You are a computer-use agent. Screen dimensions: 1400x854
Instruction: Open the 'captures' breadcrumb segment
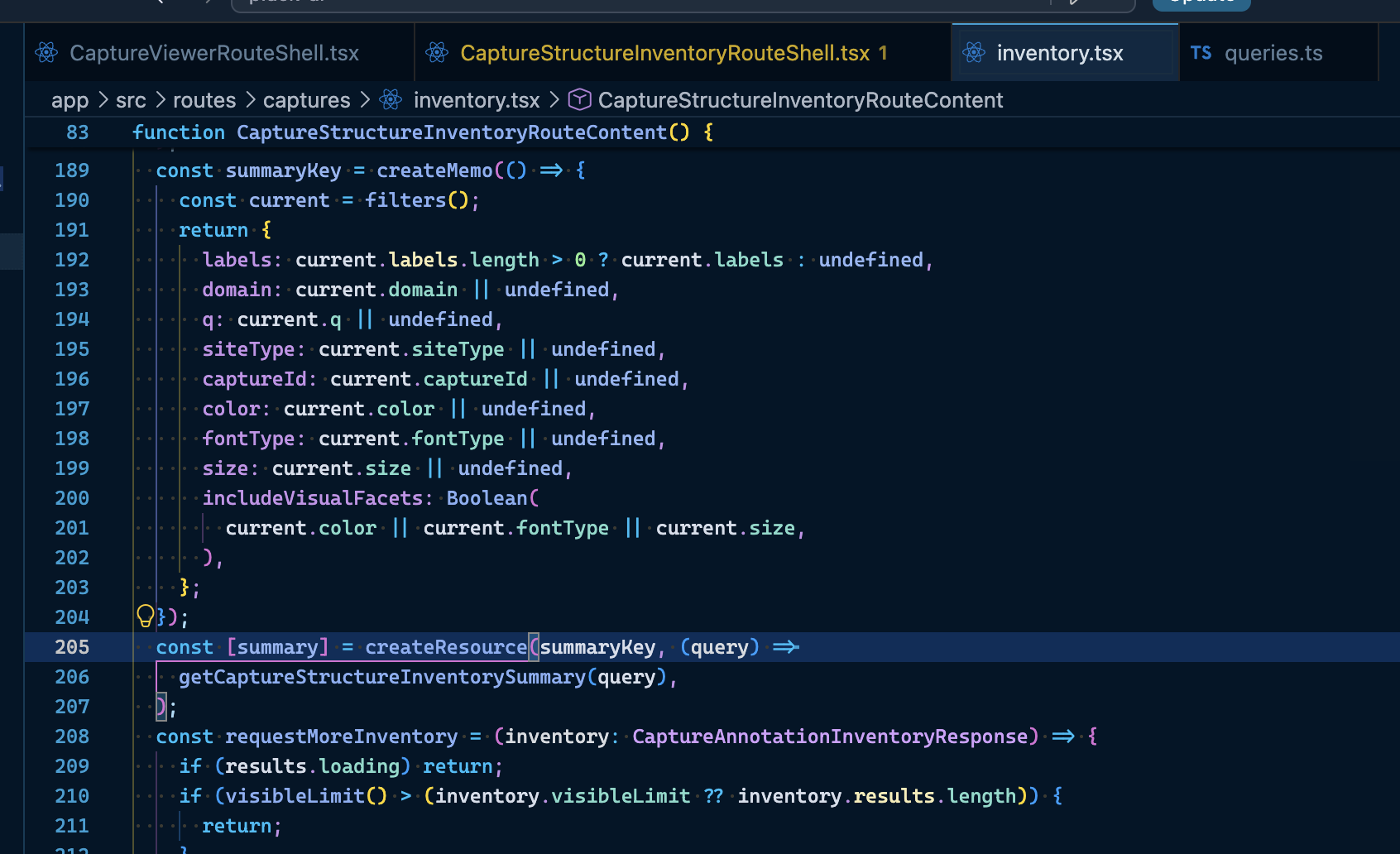click(x=307, y=101)
